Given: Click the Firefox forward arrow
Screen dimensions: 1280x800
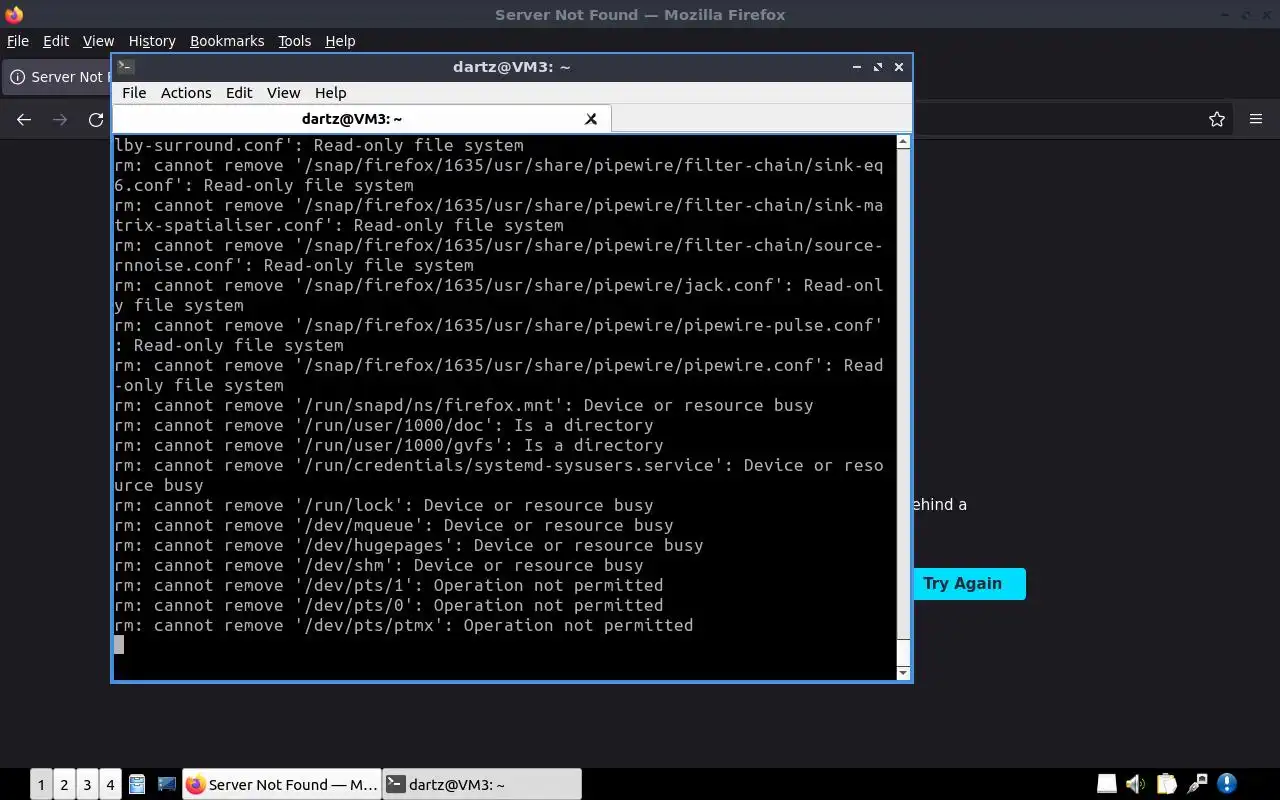Looking at the screenshot, I should 60,119.
